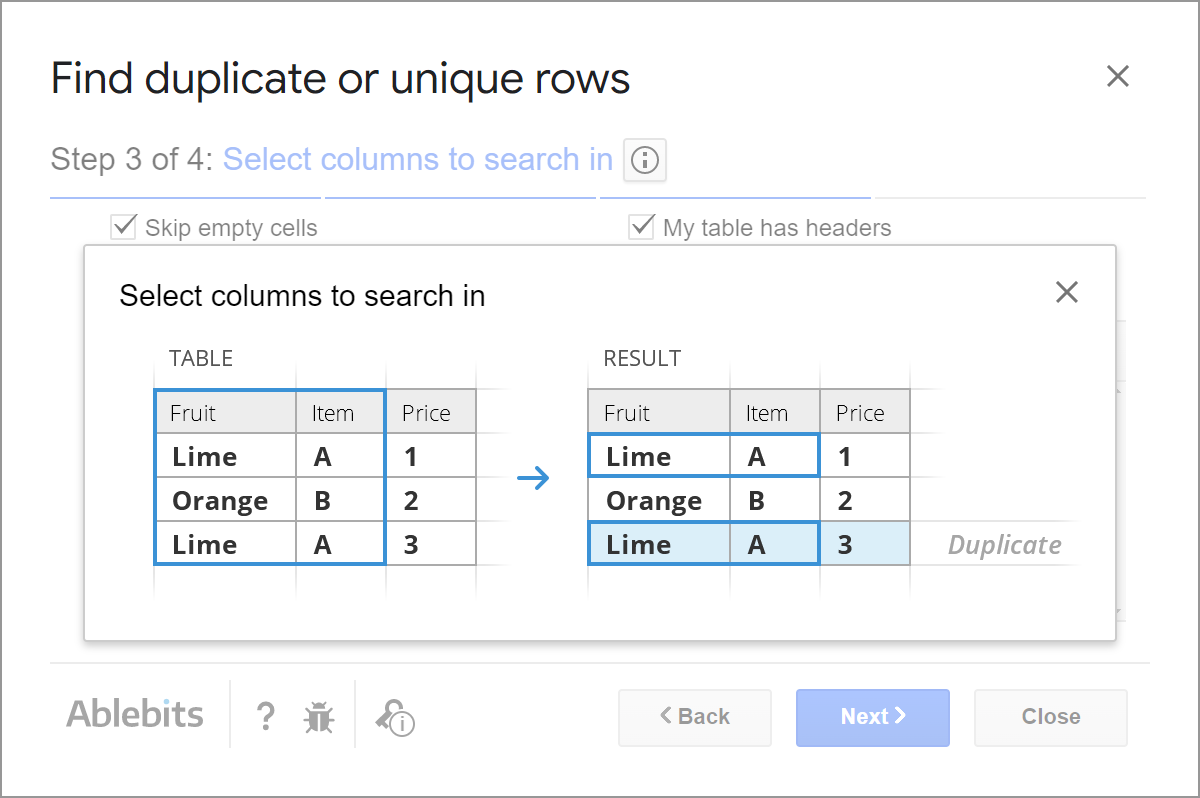Open the Select columns to search in step
The width and height of the screenshot is (1200, 798).
(416, 159)
